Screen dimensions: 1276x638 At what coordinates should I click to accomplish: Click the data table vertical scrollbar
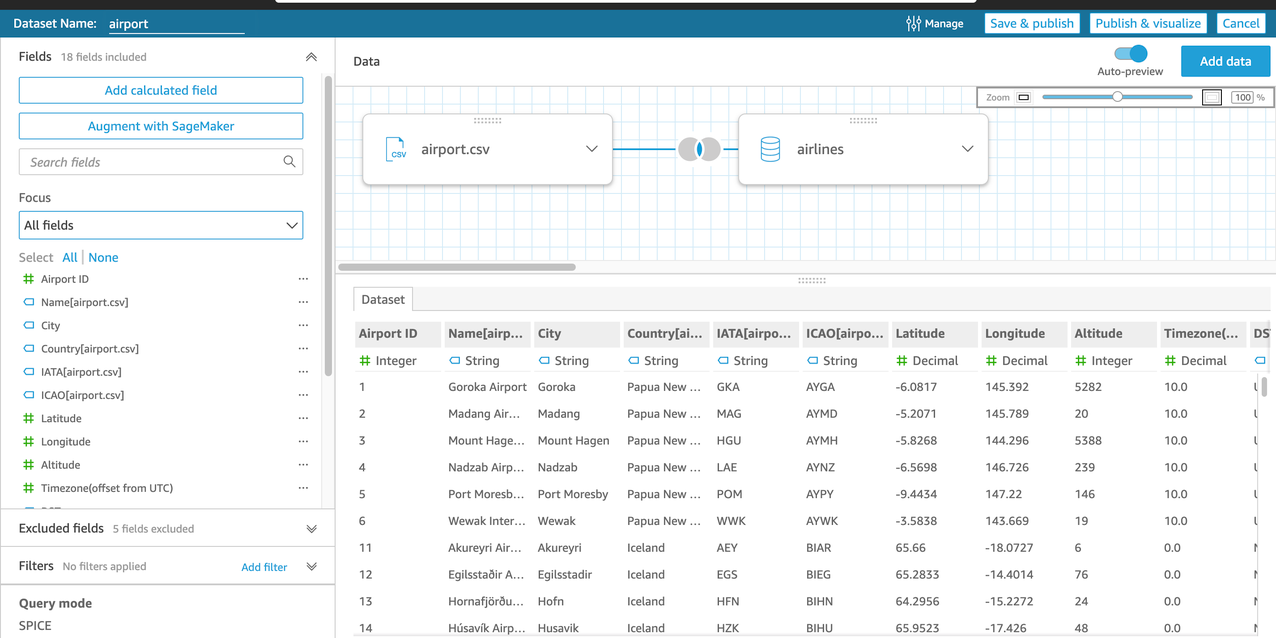pyautogui.click(x=1265, y=387)
